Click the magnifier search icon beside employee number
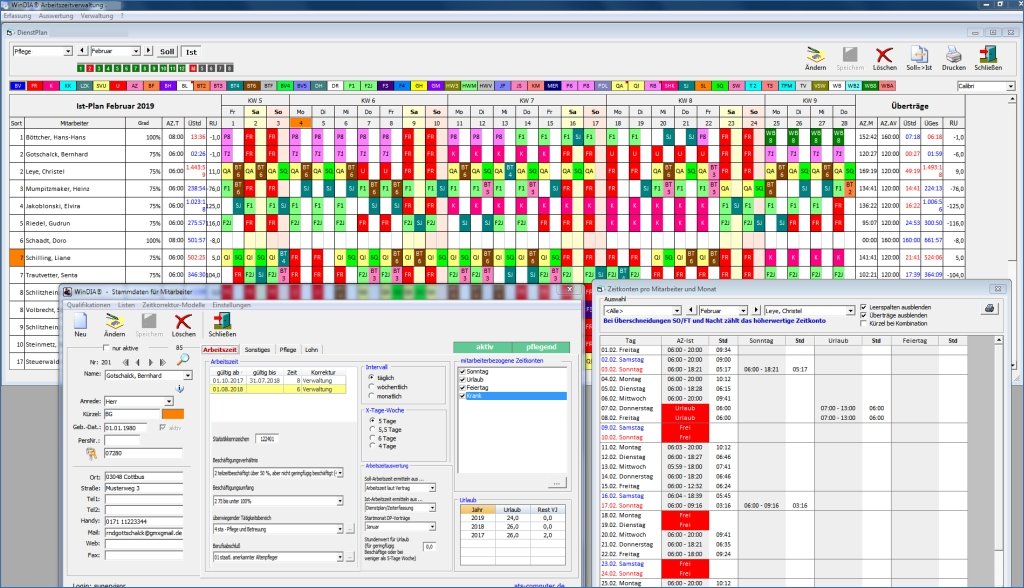The image size is (1024, 588). 184,359
